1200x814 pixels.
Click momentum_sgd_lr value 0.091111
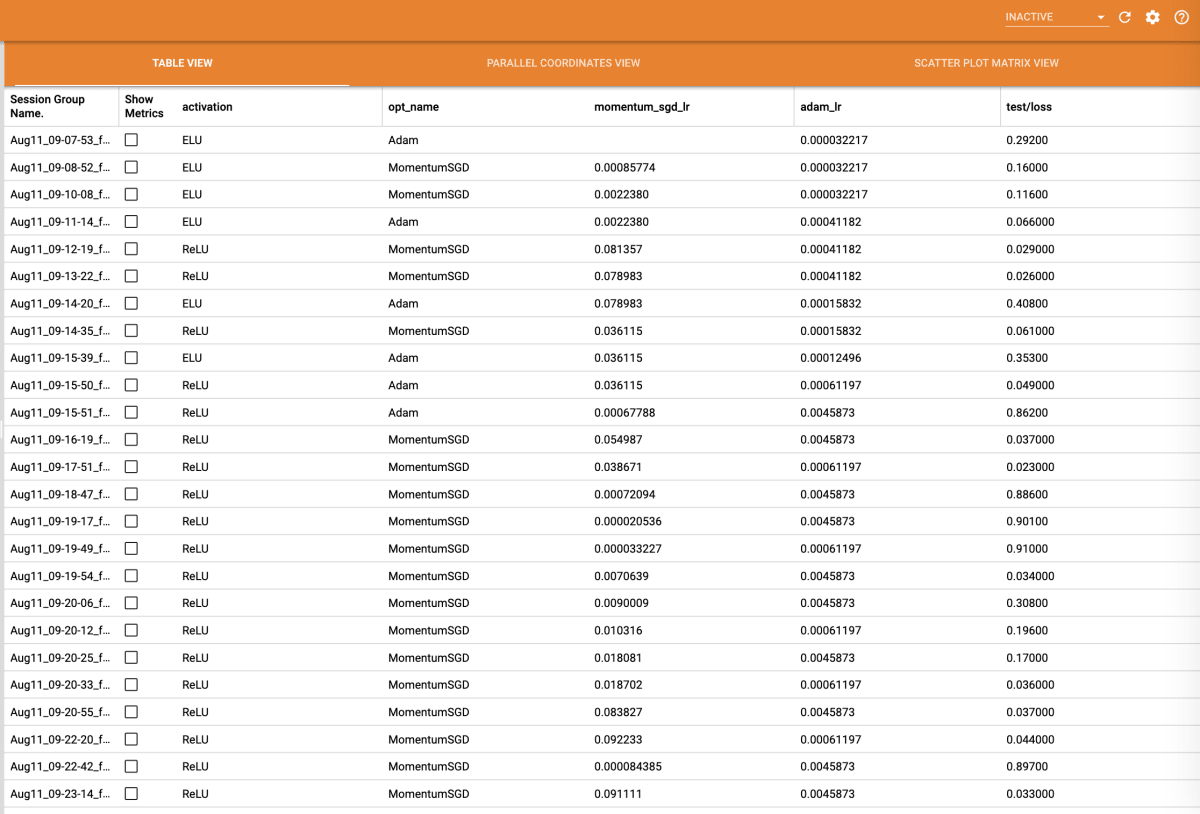point(619,794)
